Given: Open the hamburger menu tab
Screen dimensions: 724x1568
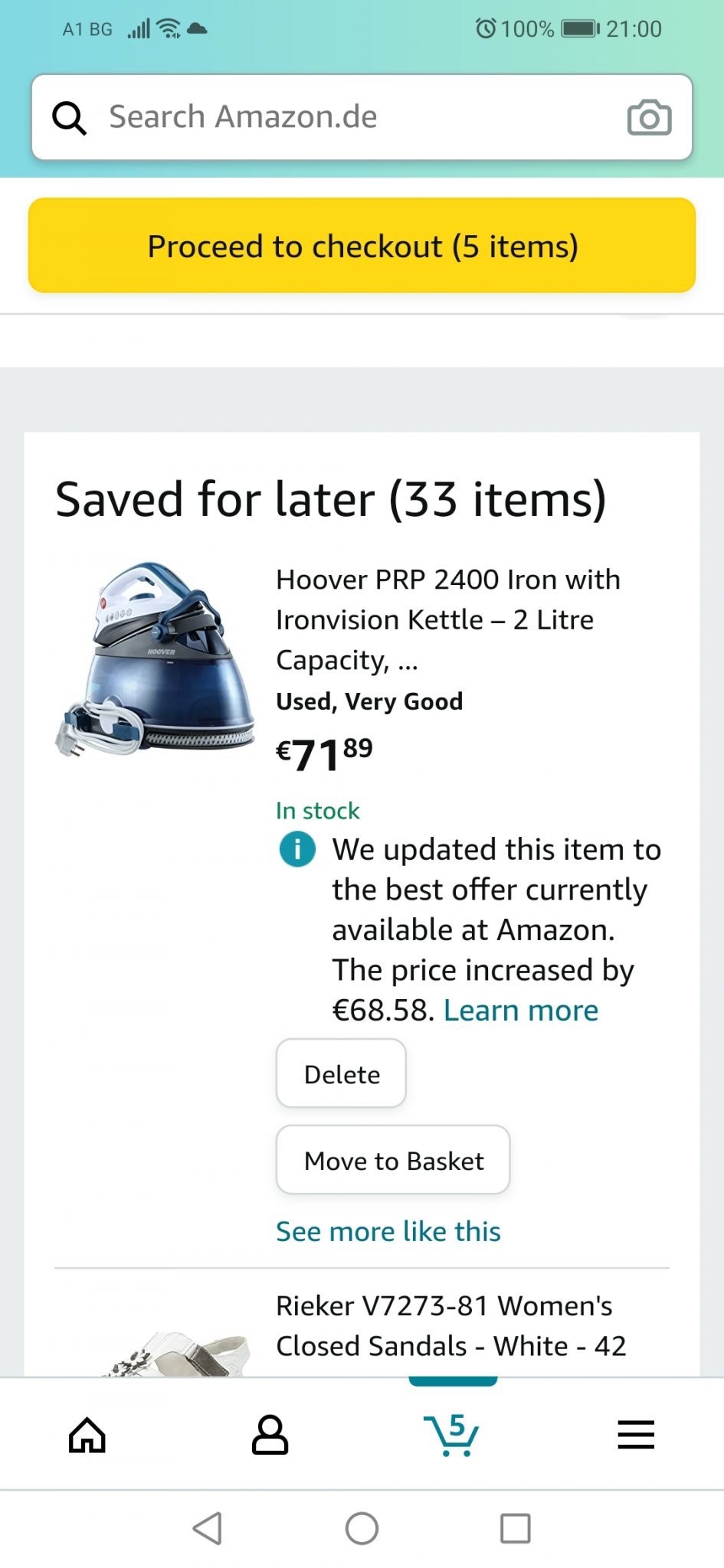Looking at the screenshot, I should point(636,1435).
